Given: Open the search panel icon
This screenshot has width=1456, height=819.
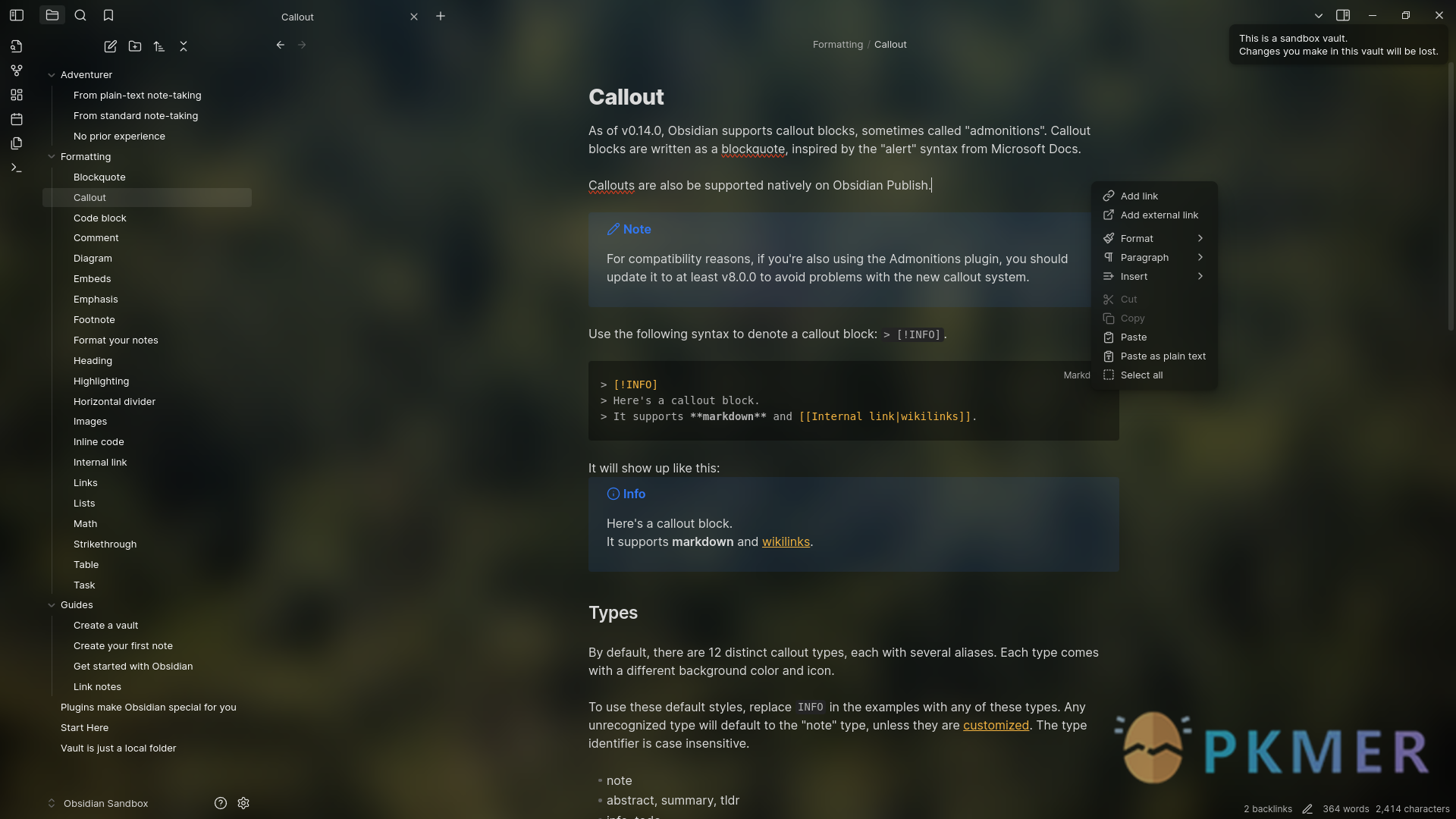Looking at the screenshot, I should [80, 15].
